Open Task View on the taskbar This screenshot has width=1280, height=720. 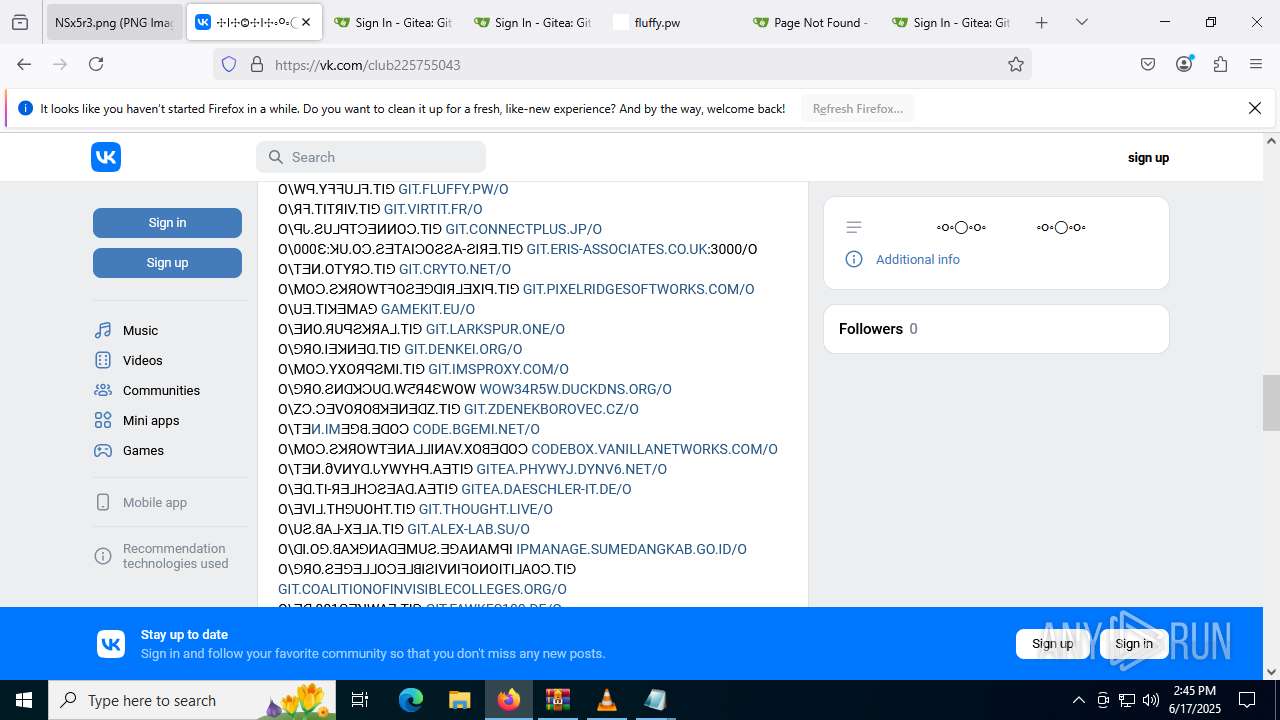pos(361,700)
